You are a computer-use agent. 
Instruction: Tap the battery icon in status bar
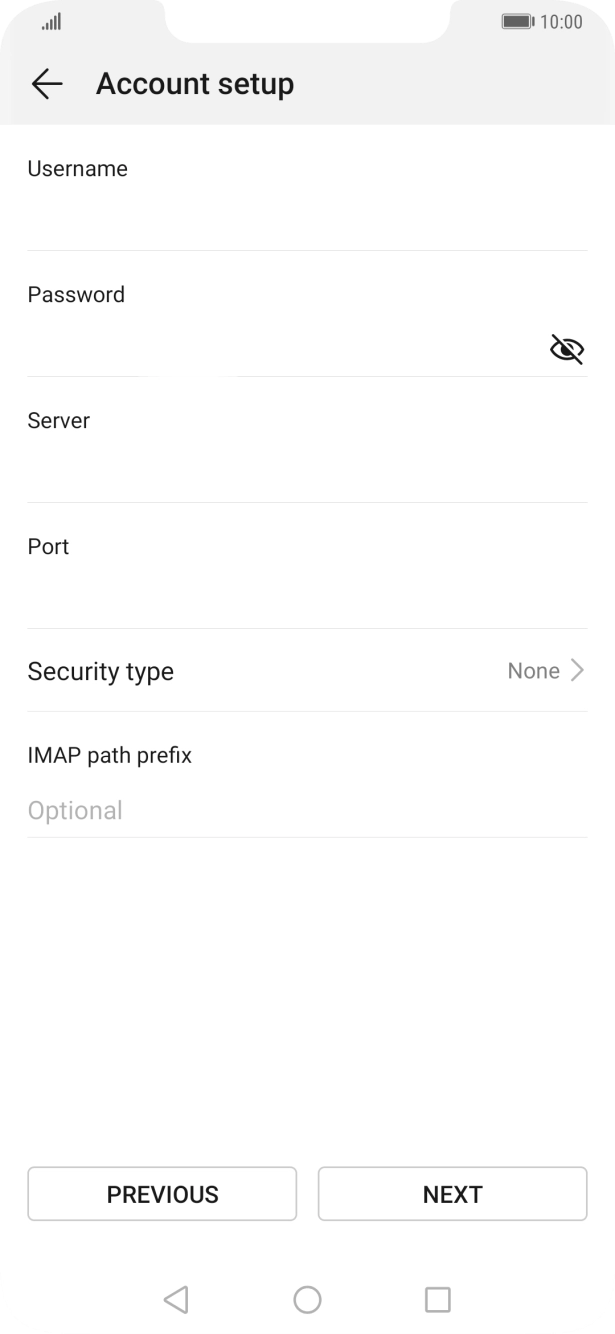point(516,21)
